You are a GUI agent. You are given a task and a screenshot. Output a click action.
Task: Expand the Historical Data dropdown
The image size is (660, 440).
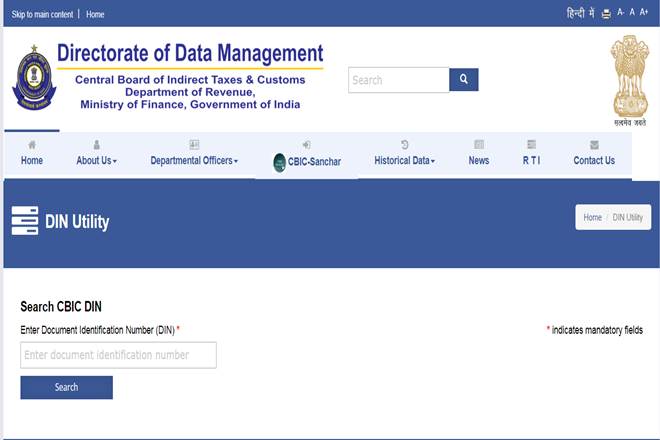(x=404, y=160)
